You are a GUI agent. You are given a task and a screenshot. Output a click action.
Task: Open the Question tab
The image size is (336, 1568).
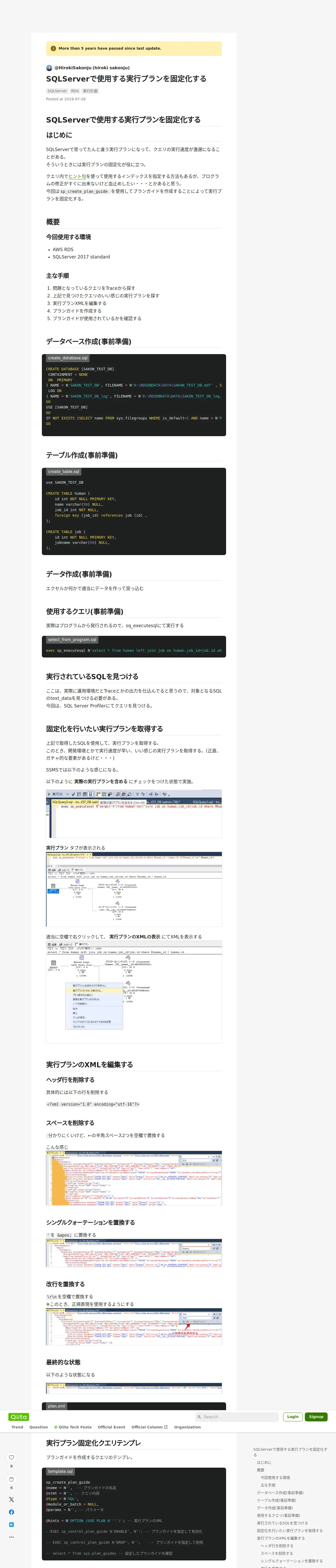(x=38, y=1427)
